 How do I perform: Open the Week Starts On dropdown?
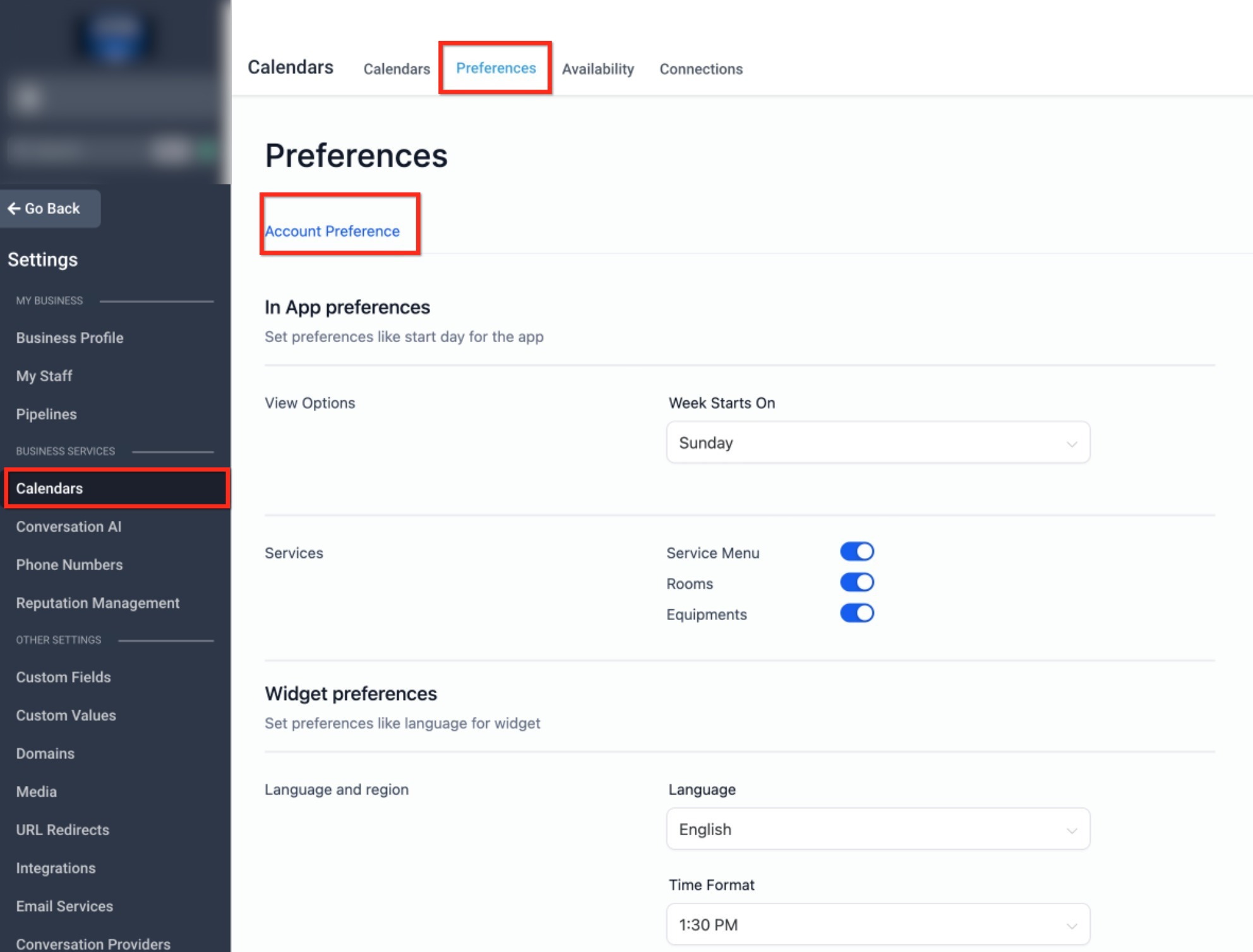[877, 443]
